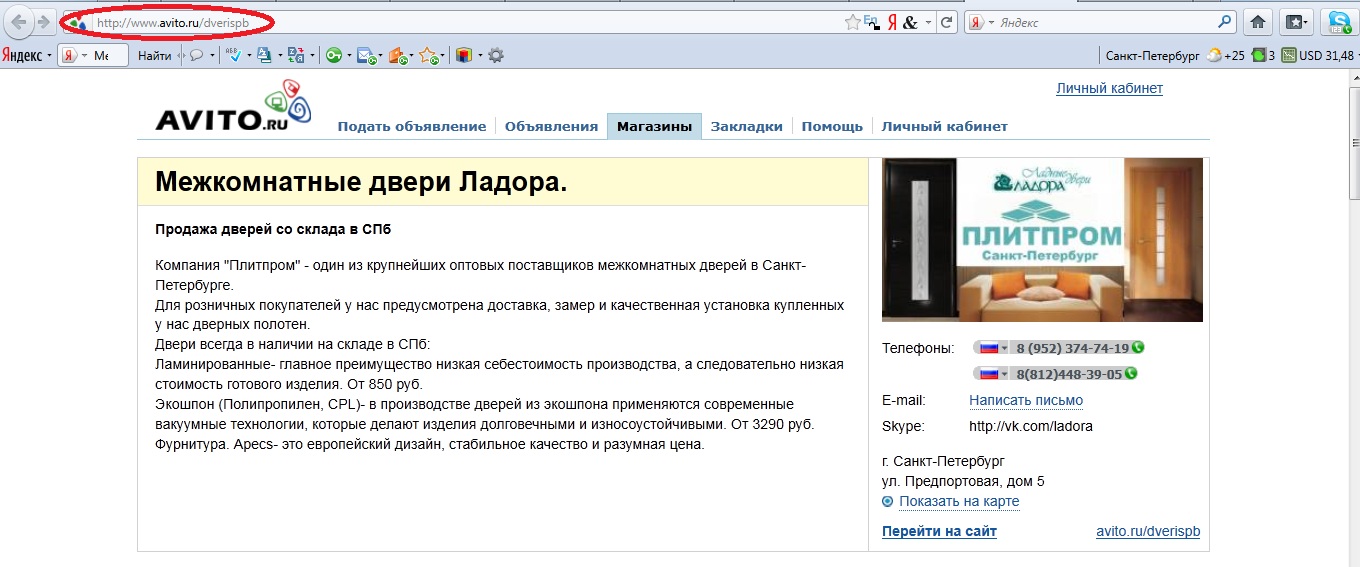
Task: Click the Avito site favicon in address bar
Action: point(76,22)
